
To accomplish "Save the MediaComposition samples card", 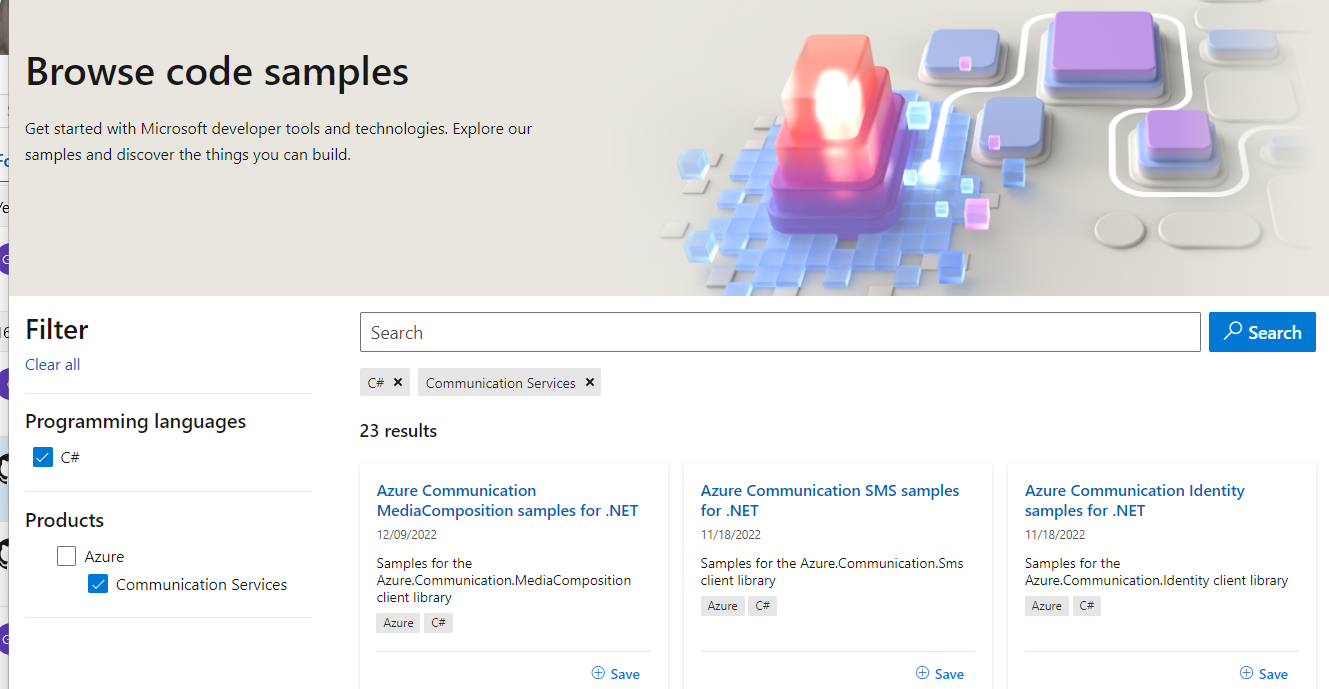I will [x=615, y=673].
